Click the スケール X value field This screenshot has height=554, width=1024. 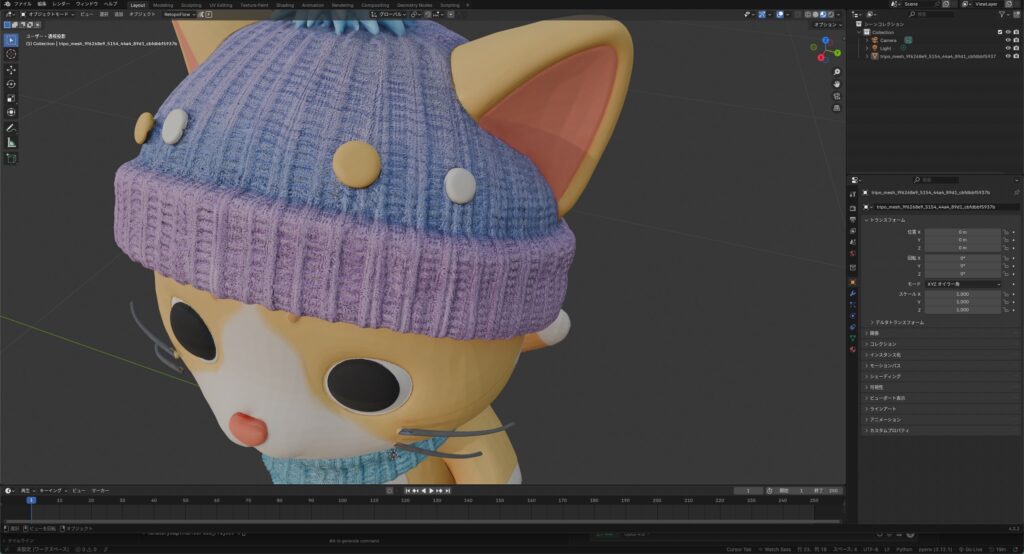pos(962,295)
